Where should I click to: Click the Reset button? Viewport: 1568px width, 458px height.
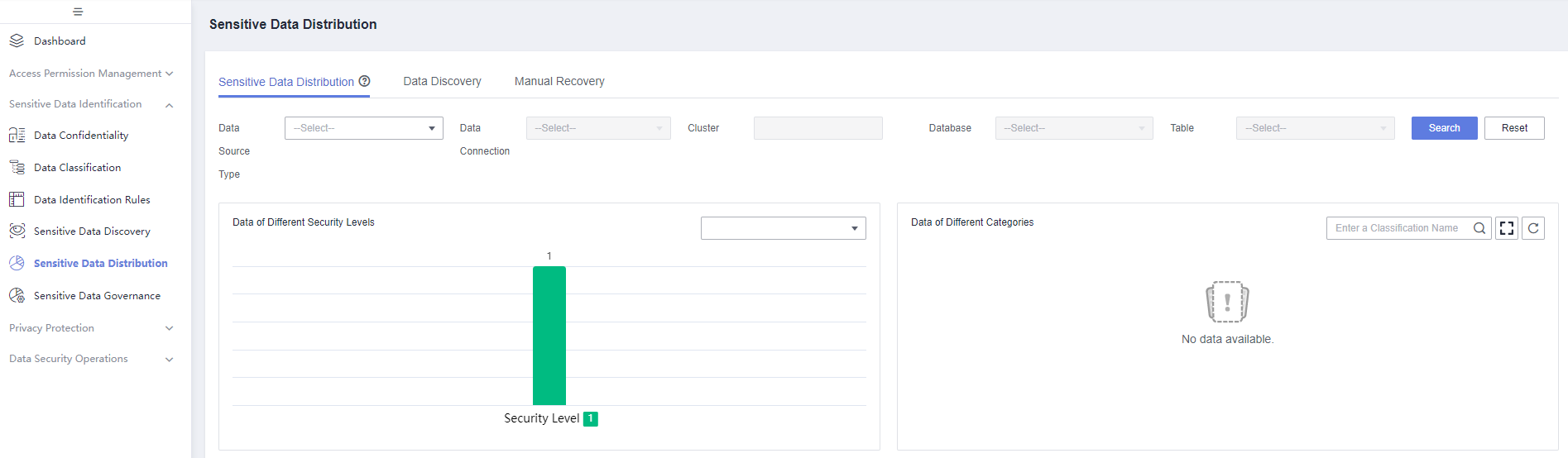[1514, 128]
